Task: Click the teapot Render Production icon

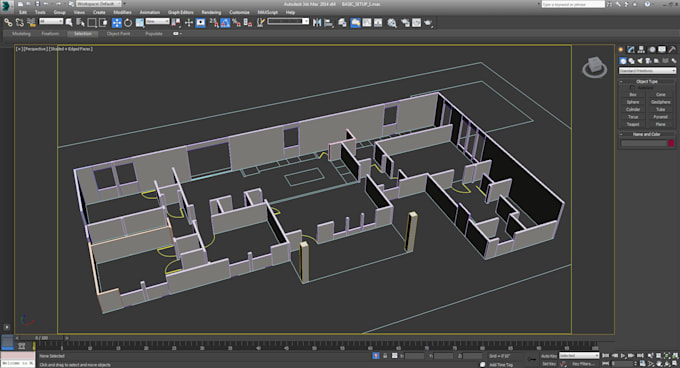Action: tap(428, 23)
